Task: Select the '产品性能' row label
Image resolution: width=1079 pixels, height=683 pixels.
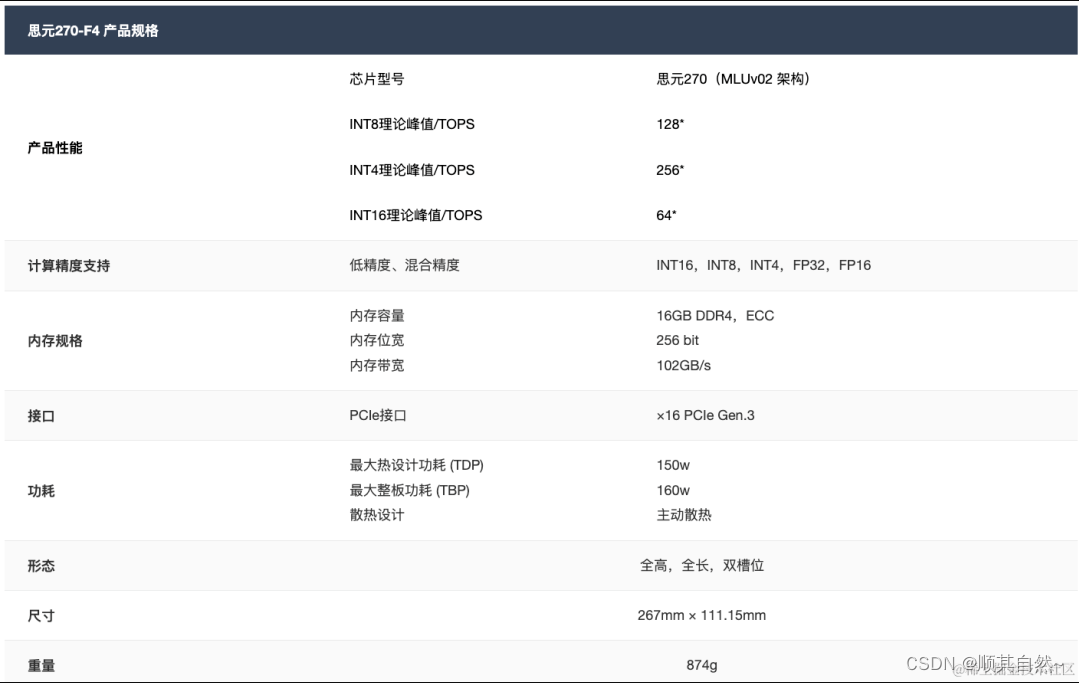Action: [55, 148]
